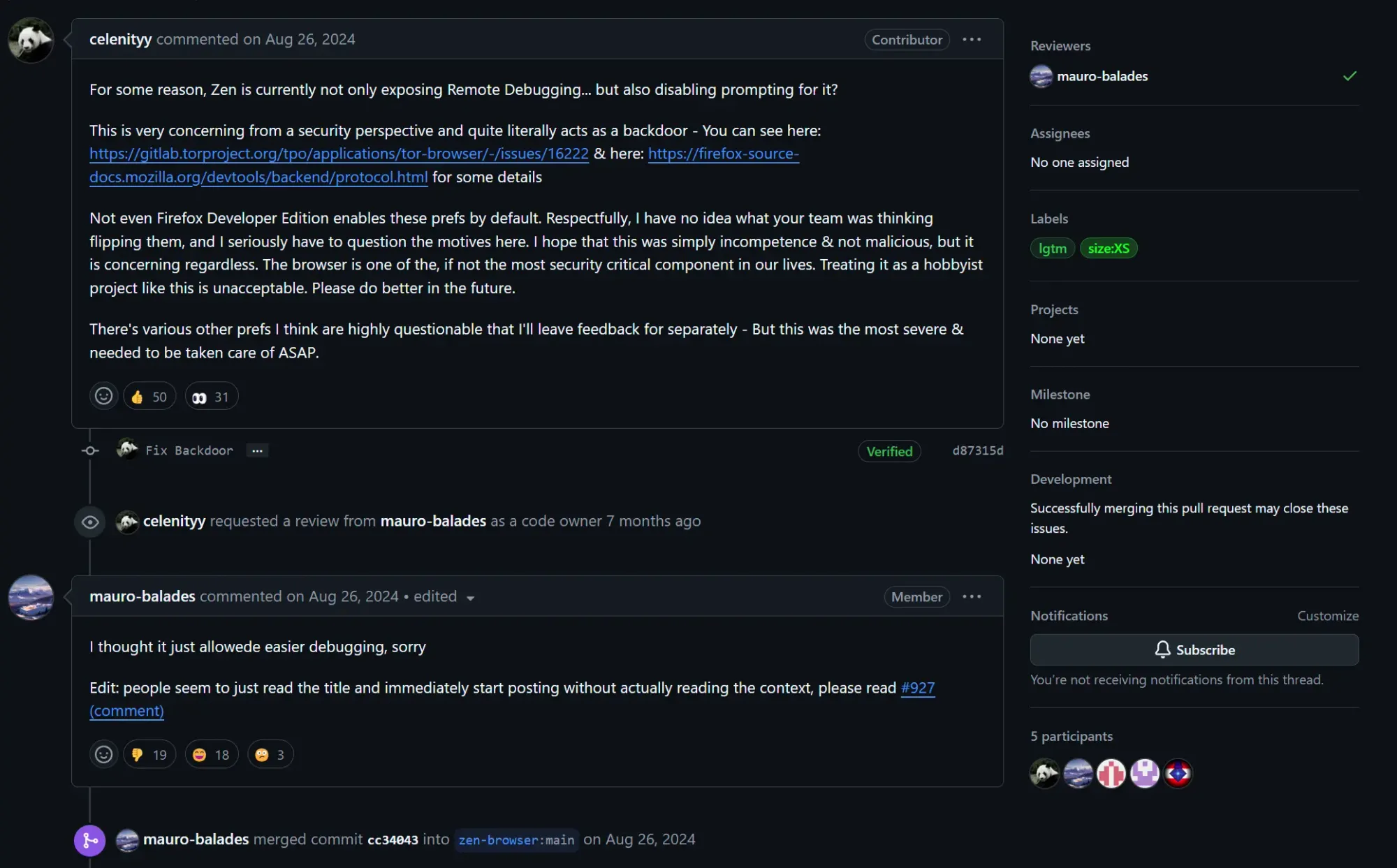Toggle eyes reaction with 31
The image size is (1397, 868).
(x=212, y=397)
